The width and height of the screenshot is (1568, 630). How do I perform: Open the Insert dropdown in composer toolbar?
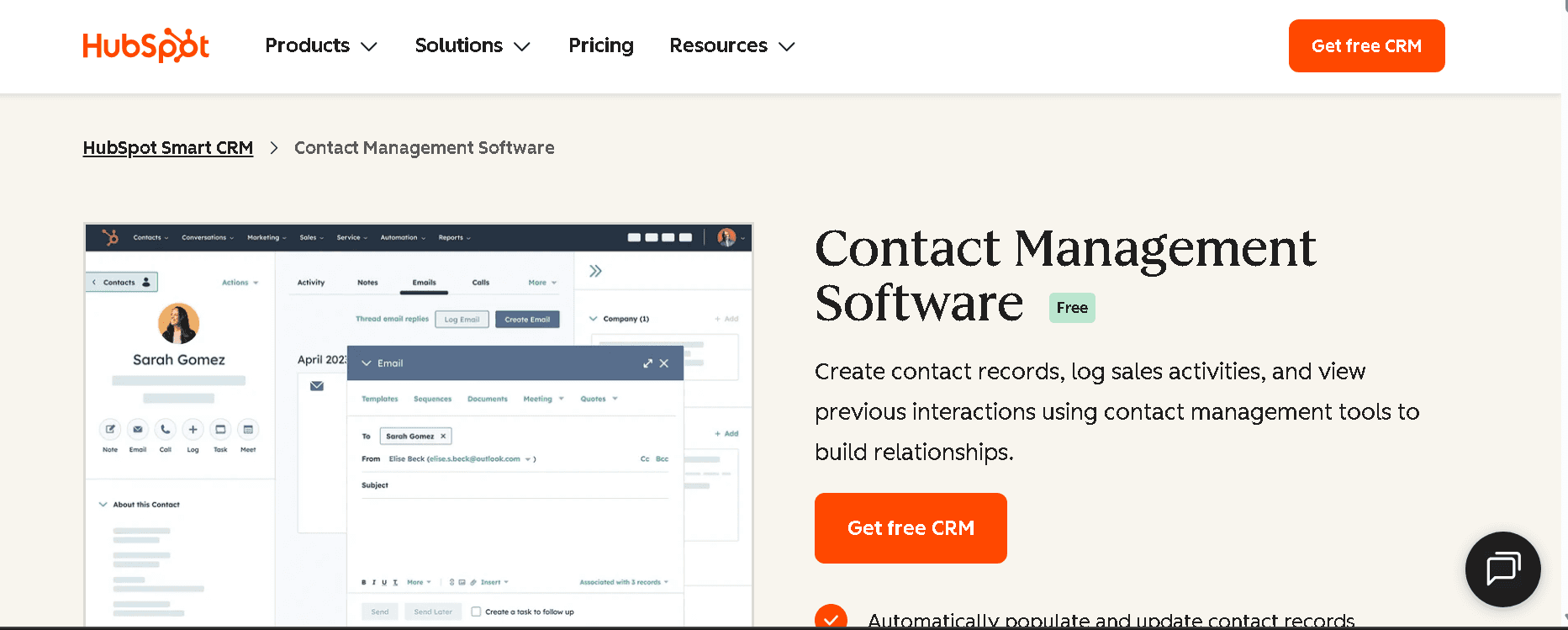point(494,582)
